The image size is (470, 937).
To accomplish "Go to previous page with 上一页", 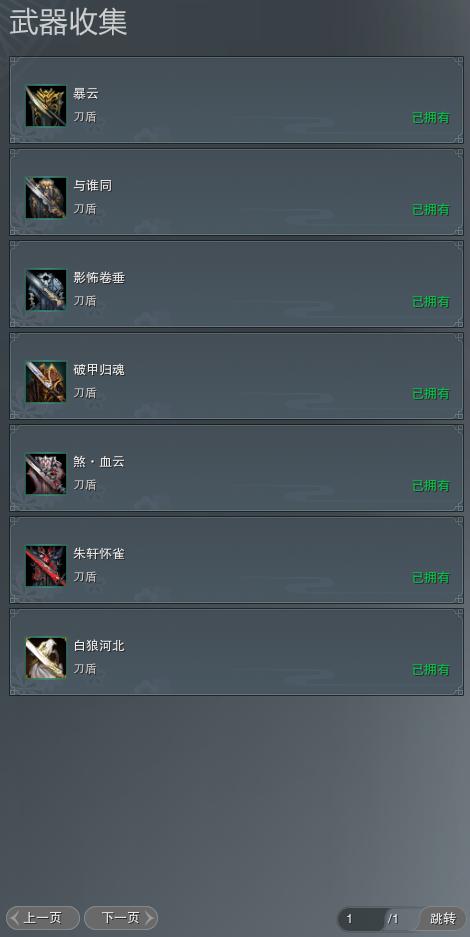I will tap(43, 918).
